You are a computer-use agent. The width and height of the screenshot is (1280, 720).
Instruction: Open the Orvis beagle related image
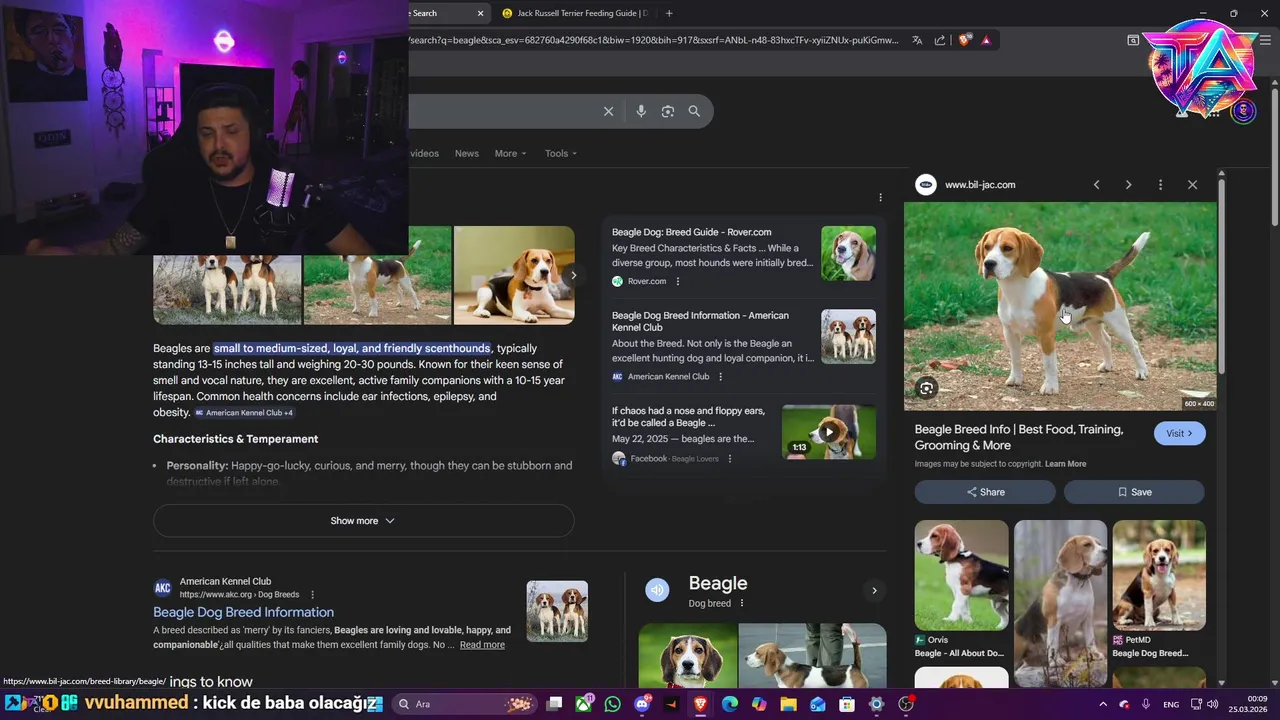pyautogui.click(x=961, y=575)
